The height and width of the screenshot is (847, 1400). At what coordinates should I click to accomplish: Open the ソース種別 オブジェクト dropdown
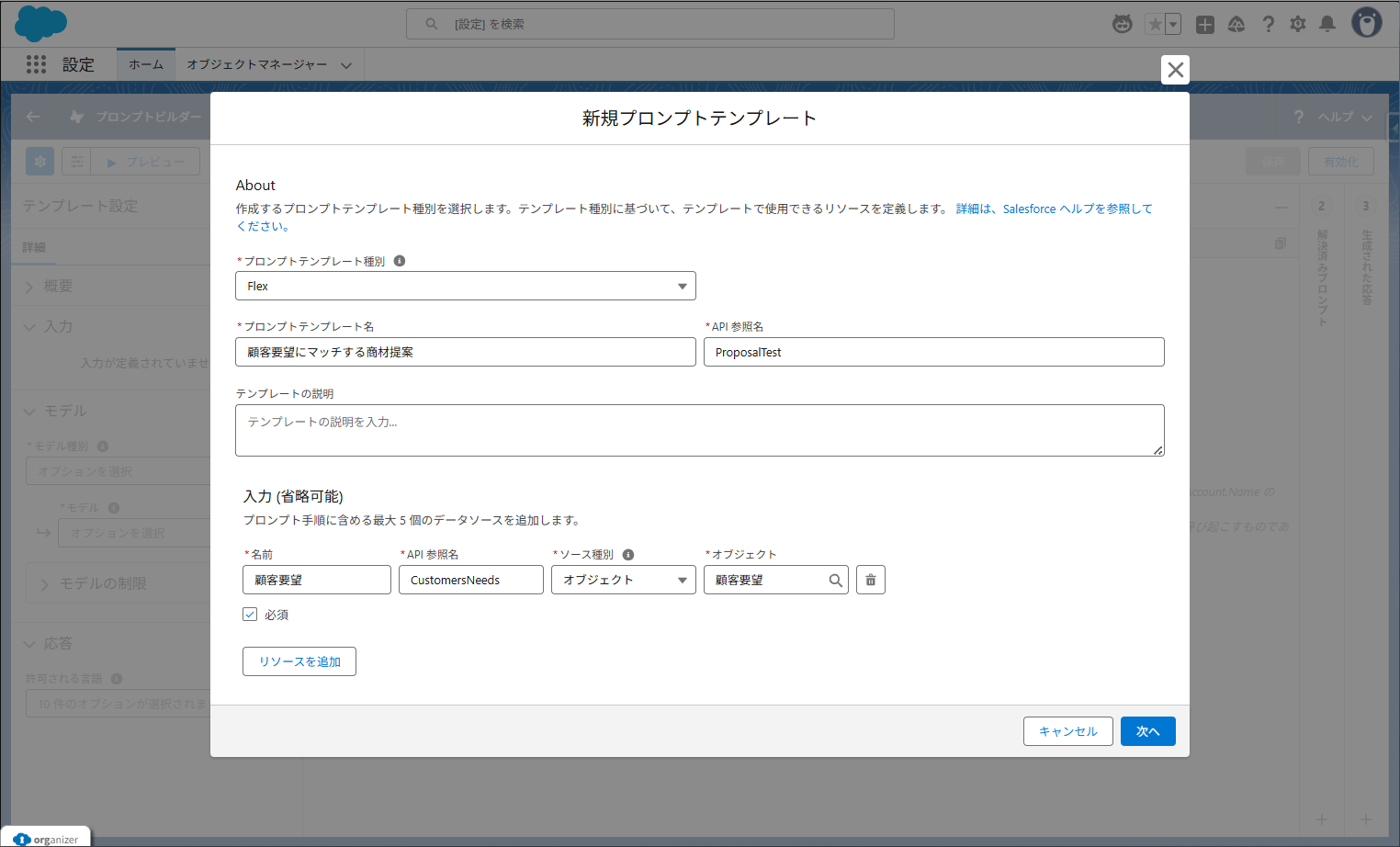[x=623, y=580]
